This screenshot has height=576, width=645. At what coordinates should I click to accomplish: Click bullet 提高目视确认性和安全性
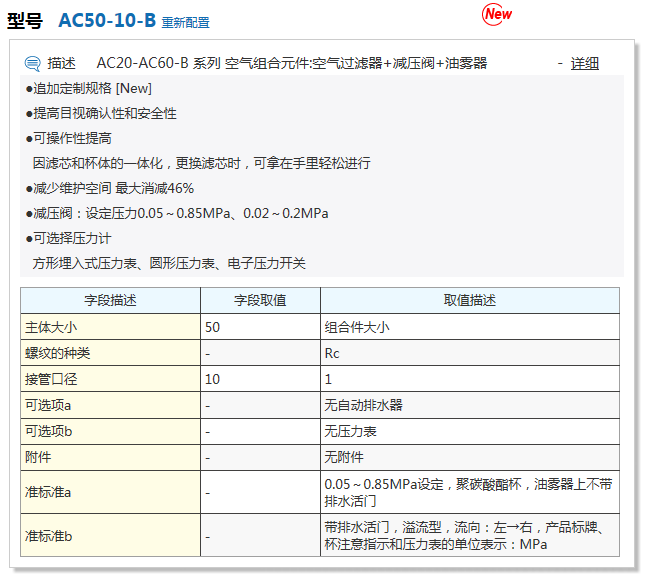[101, 114]
